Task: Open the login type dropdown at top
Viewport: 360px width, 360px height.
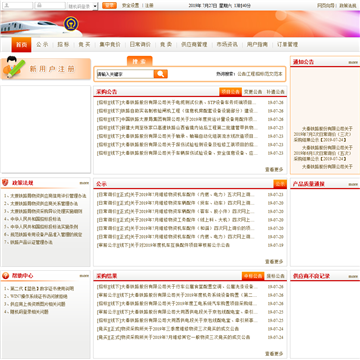Action: pyautogui.click(x=82, y=6)
